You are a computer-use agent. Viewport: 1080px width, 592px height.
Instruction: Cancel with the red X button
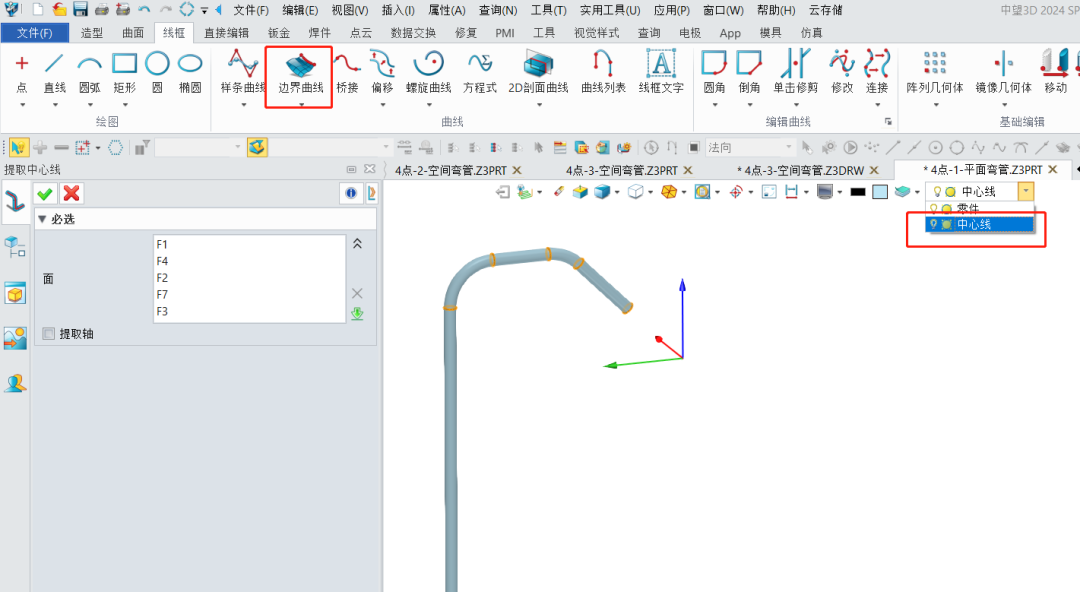click(70, 193)
